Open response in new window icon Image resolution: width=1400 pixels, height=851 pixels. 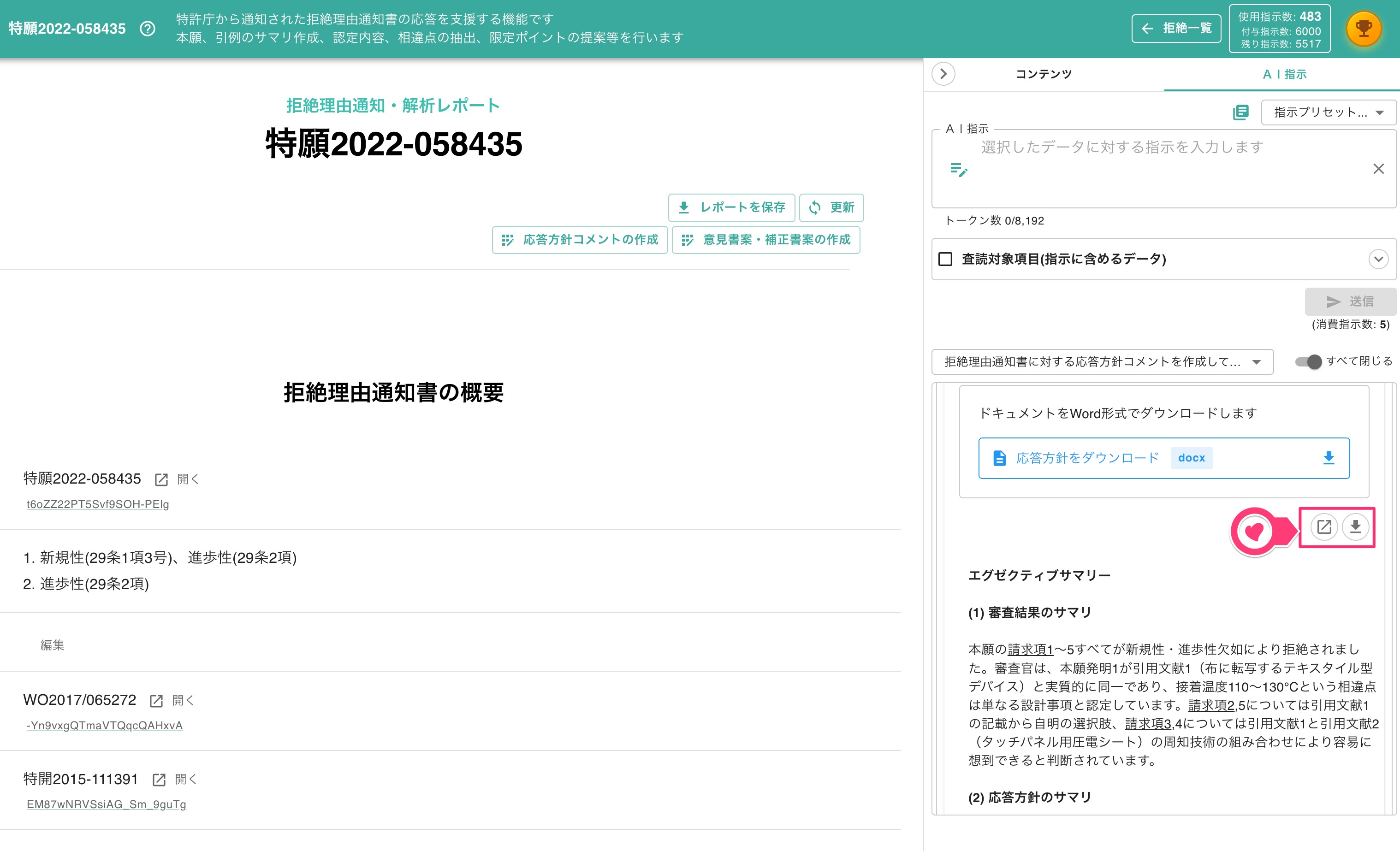[1324, 526]
